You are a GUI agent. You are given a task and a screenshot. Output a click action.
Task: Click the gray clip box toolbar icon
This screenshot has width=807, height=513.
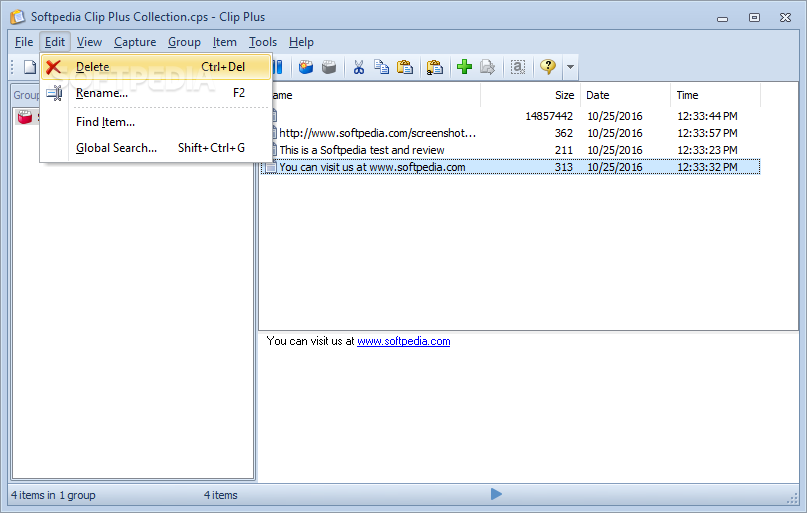click(x=329, y=67)
